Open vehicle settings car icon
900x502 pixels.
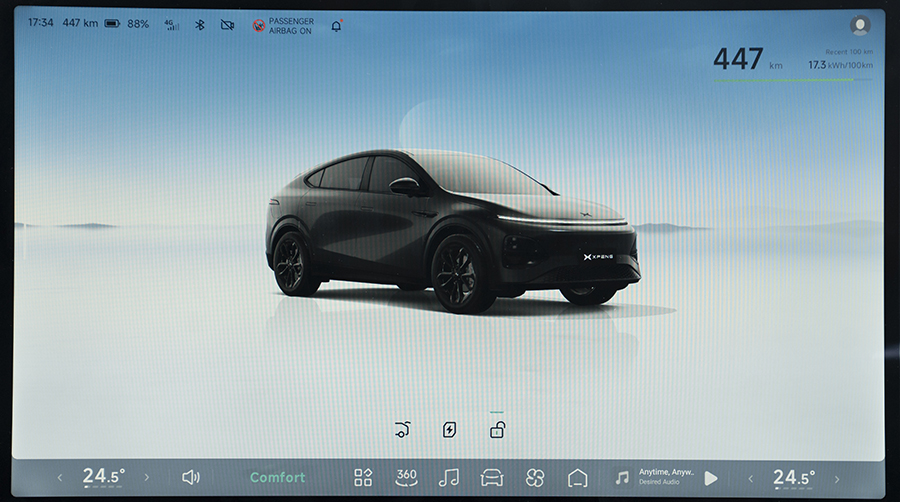coord(492,478)
